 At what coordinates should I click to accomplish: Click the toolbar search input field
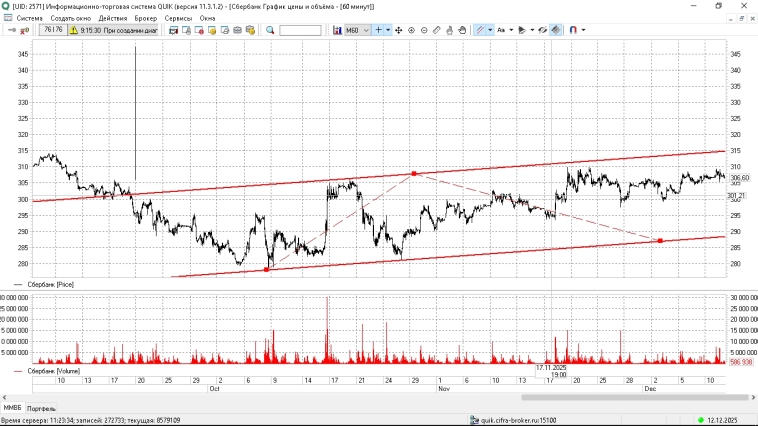pyautogui.click(x=300, y=30)
